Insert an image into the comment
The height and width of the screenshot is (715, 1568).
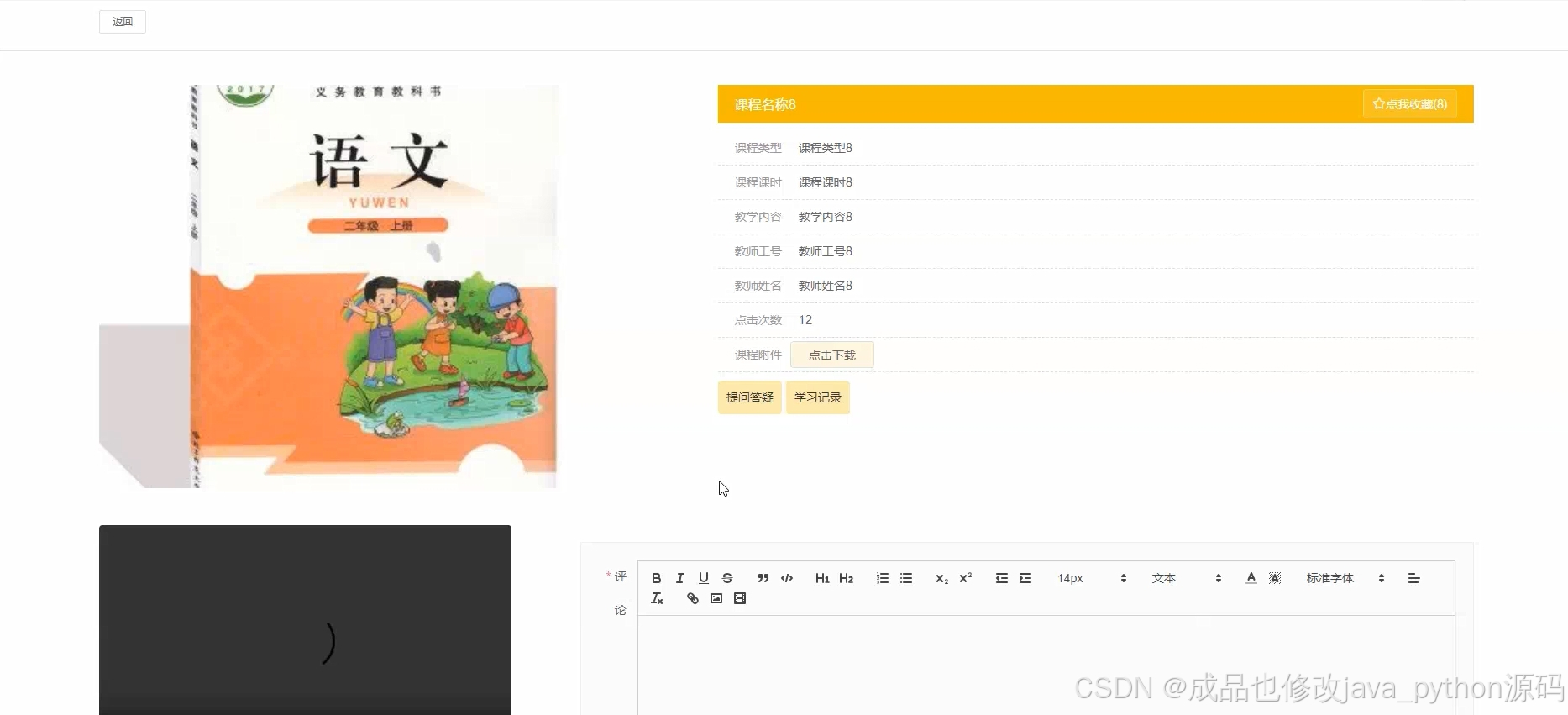pyautogui.click(x=716, y=598)
